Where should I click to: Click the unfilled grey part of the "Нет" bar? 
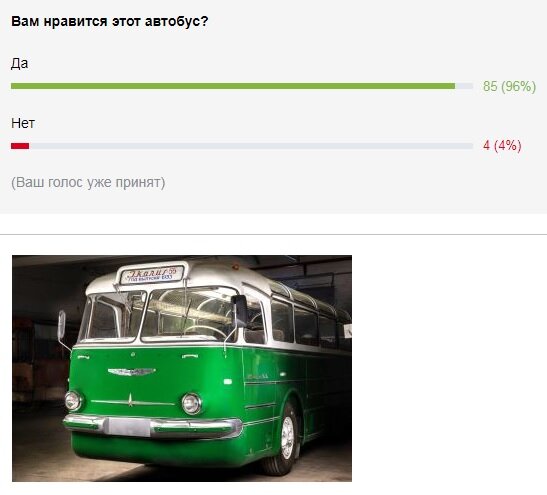tap(251, 146)
